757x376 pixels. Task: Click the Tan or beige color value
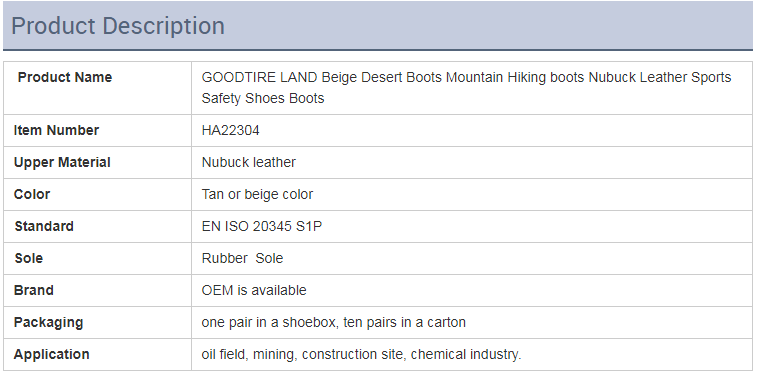click(x=257, y=195)
